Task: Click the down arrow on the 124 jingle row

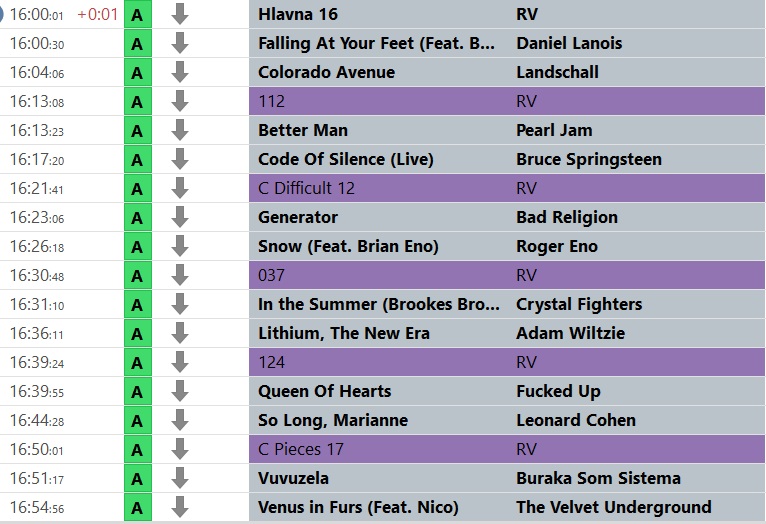Action: 180,362
